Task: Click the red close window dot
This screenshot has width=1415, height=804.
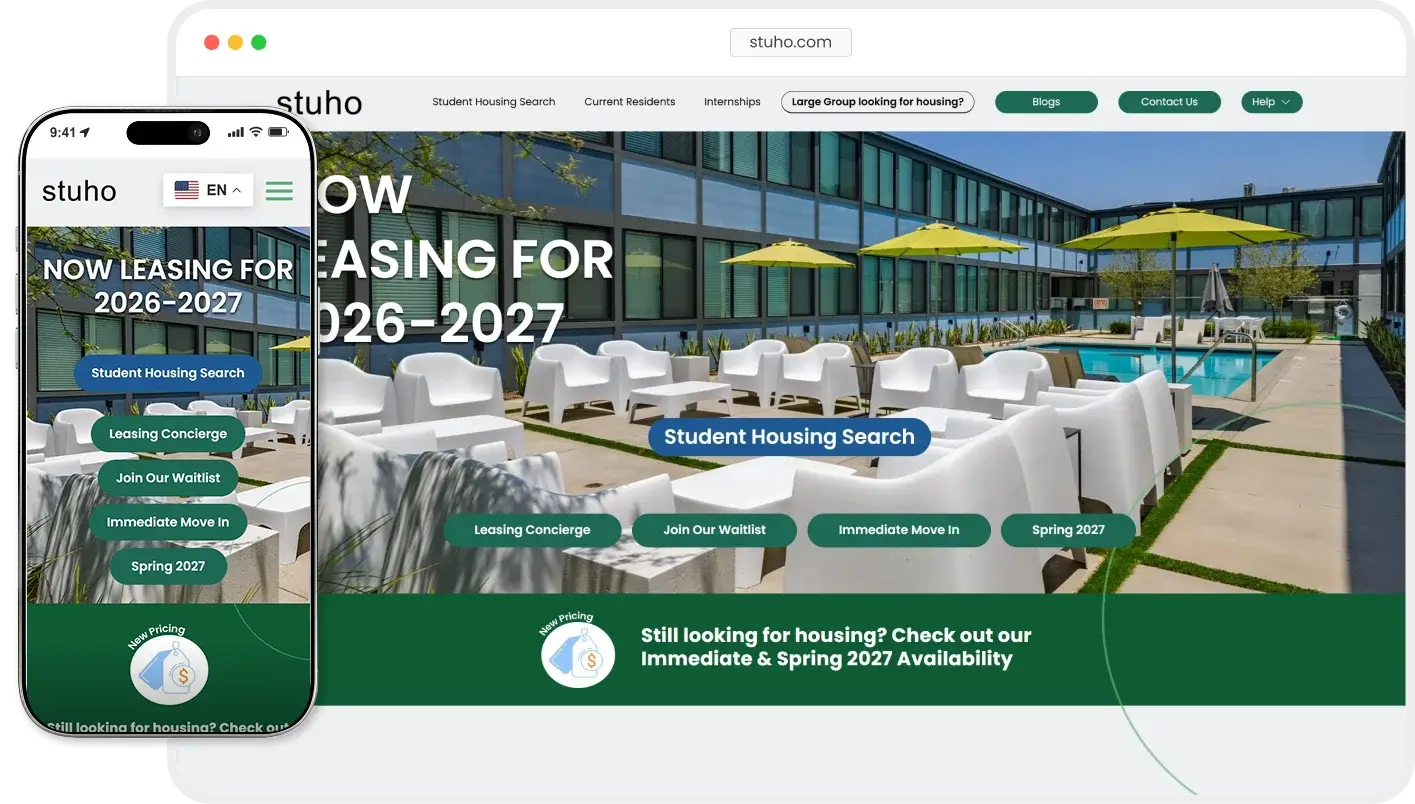Action: (211, 42)
